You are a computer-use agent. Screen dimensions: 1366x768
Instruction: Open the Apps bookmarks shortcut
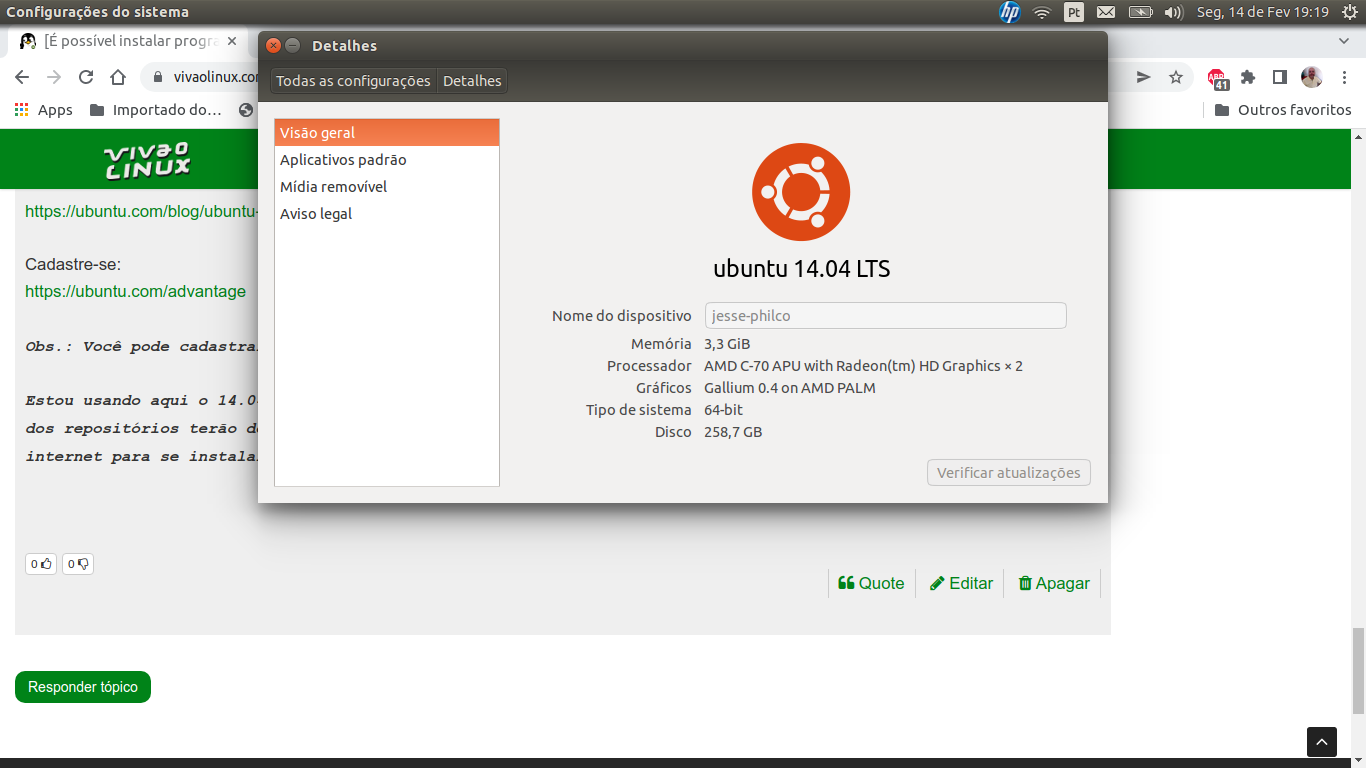point(44,110)
